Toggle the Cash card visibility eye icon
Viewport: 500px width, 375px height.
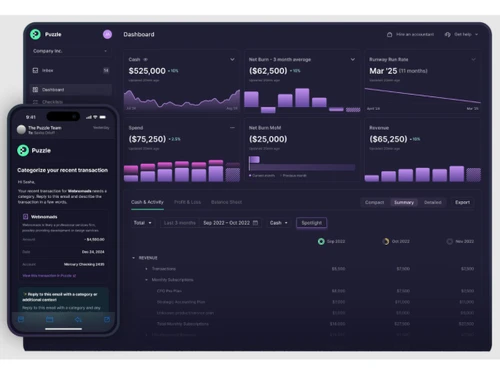pyautogui.click(x=145, y=60)
